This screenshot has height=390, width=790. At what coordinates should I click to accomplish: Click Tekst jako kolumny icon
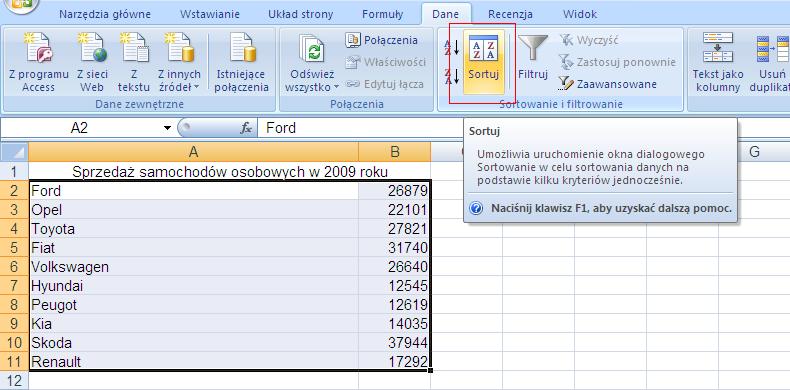point(717,62)
